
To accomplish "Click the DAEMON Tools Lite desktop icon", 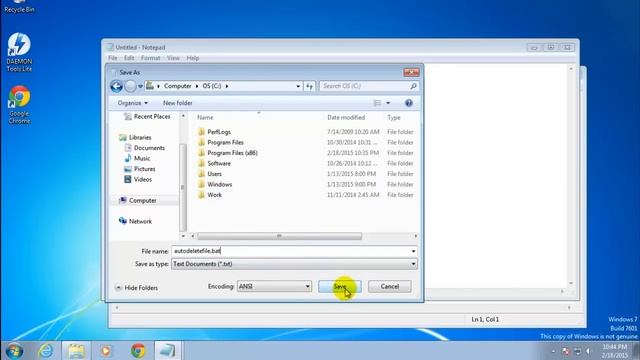I will pos(19,53).
